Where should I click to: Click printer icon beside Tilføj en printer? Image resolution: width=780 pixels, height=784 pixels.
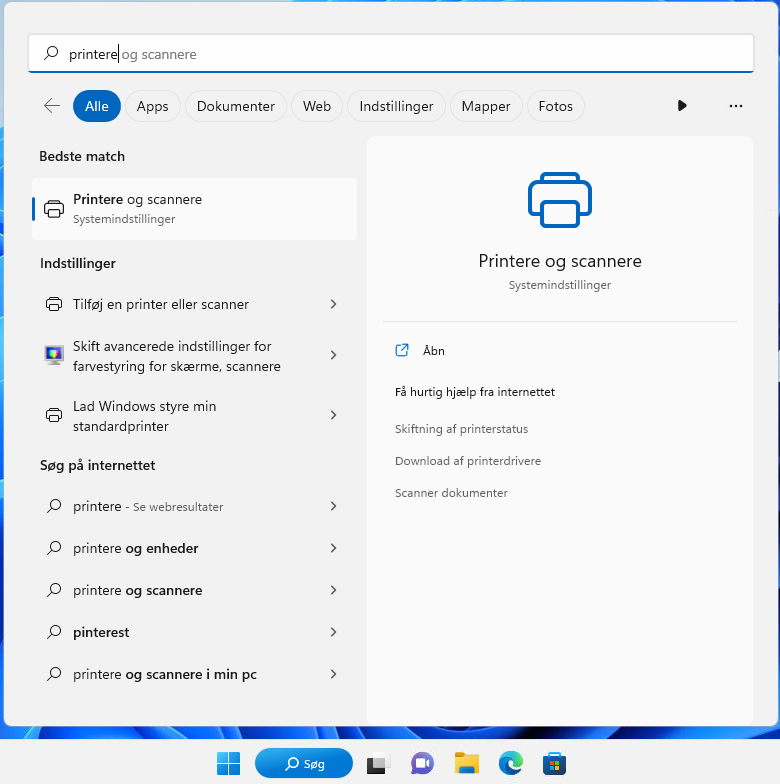[x=54, y=304]
